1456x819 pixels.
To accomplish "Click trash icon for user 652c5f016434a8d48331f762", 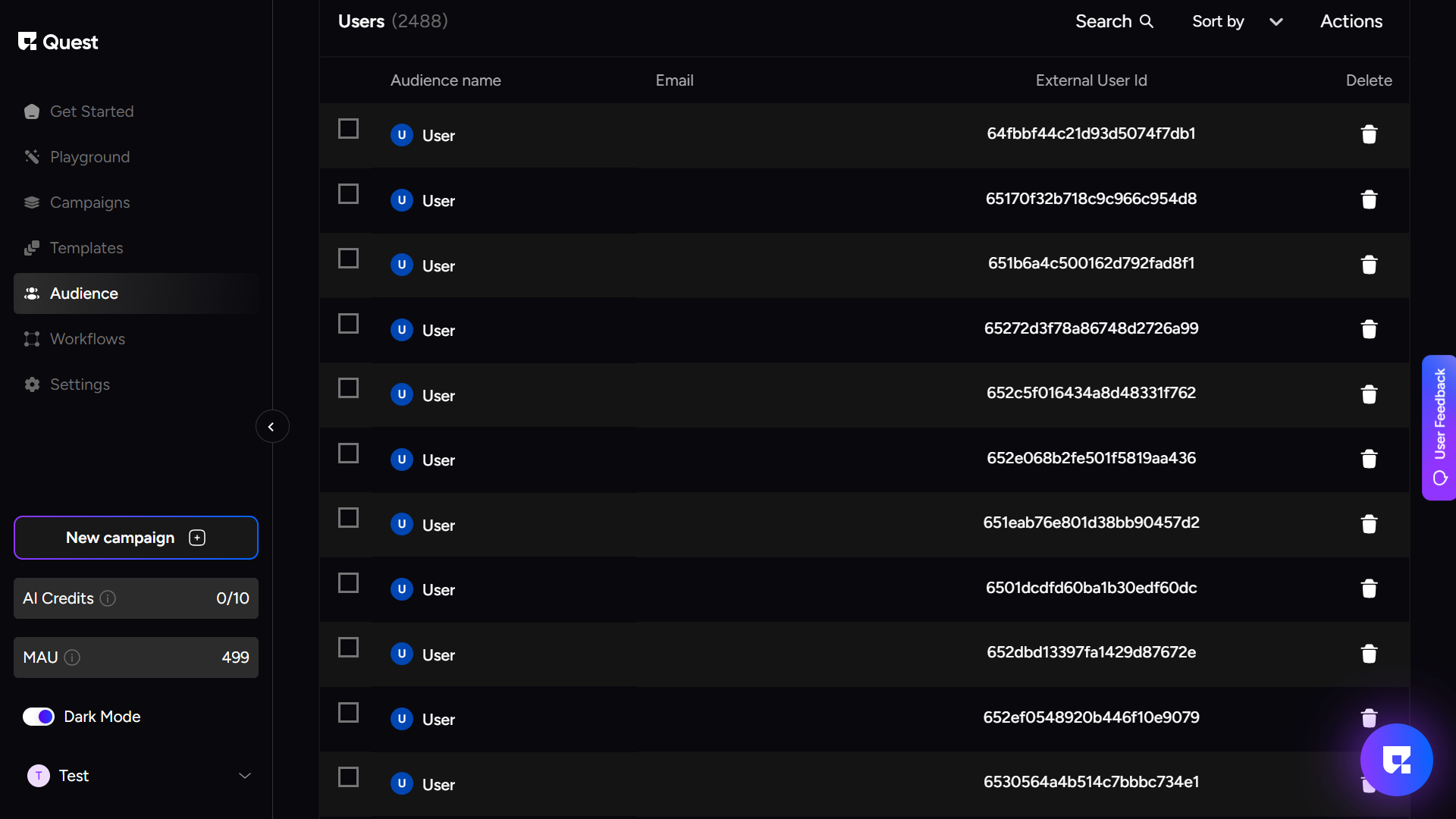I will point(1369,394).
